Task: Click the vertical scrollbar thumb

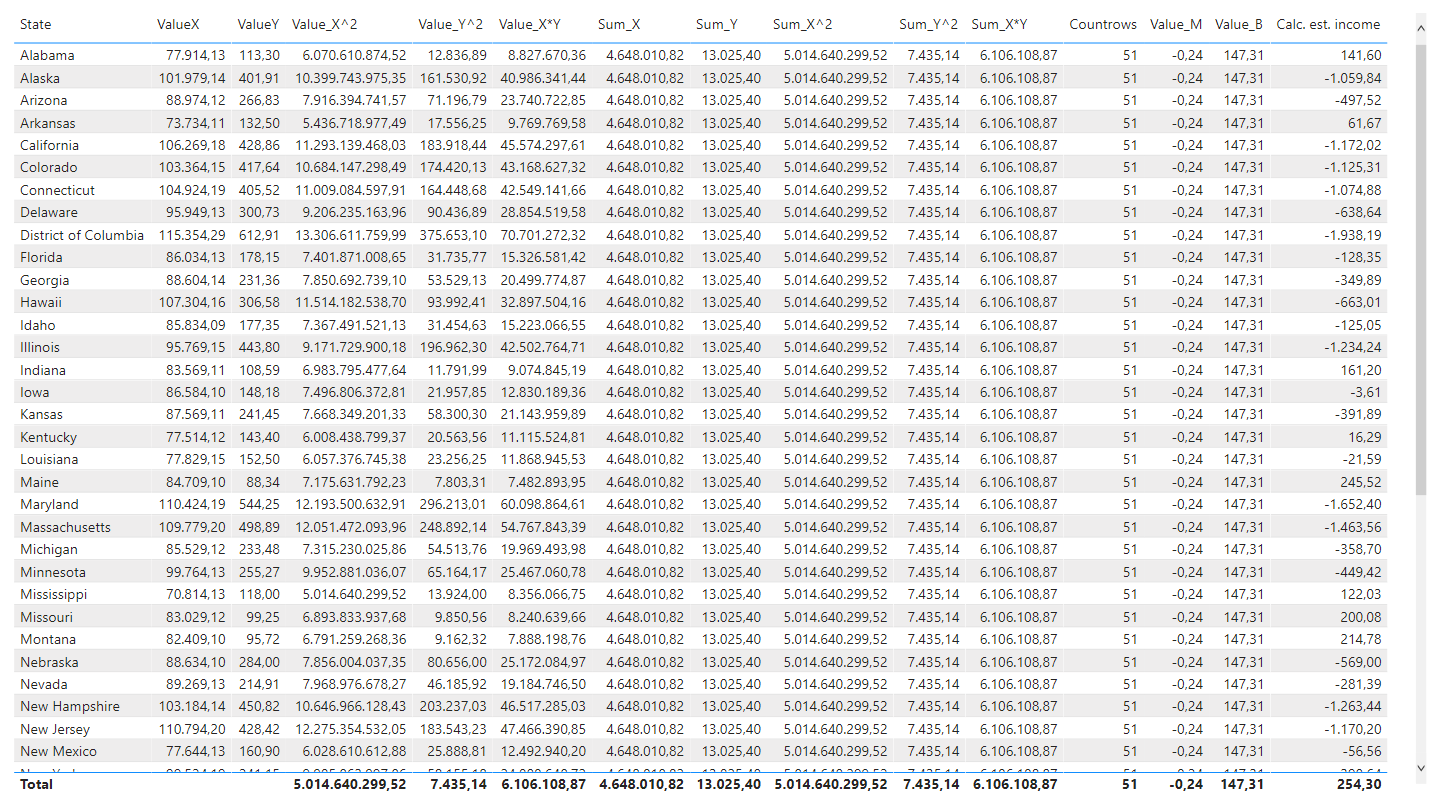Action: coord(1421,270)
